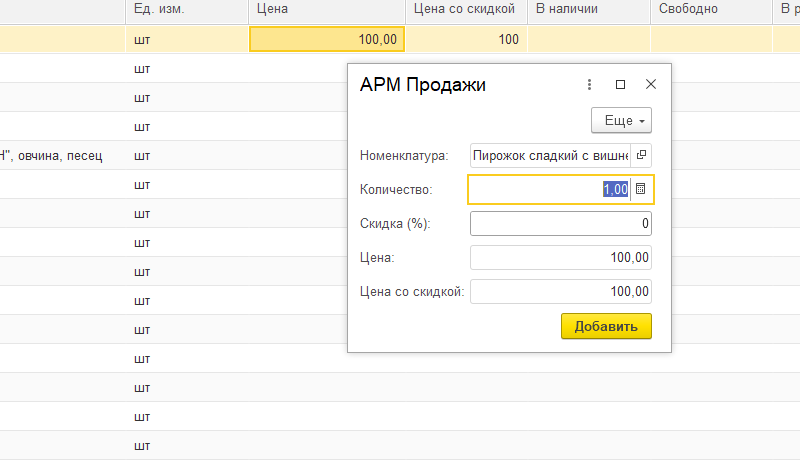
Task: Click the Номенклатура field with Пирожок сладкий
Action: pyautogui.click(x=551, y=155)
